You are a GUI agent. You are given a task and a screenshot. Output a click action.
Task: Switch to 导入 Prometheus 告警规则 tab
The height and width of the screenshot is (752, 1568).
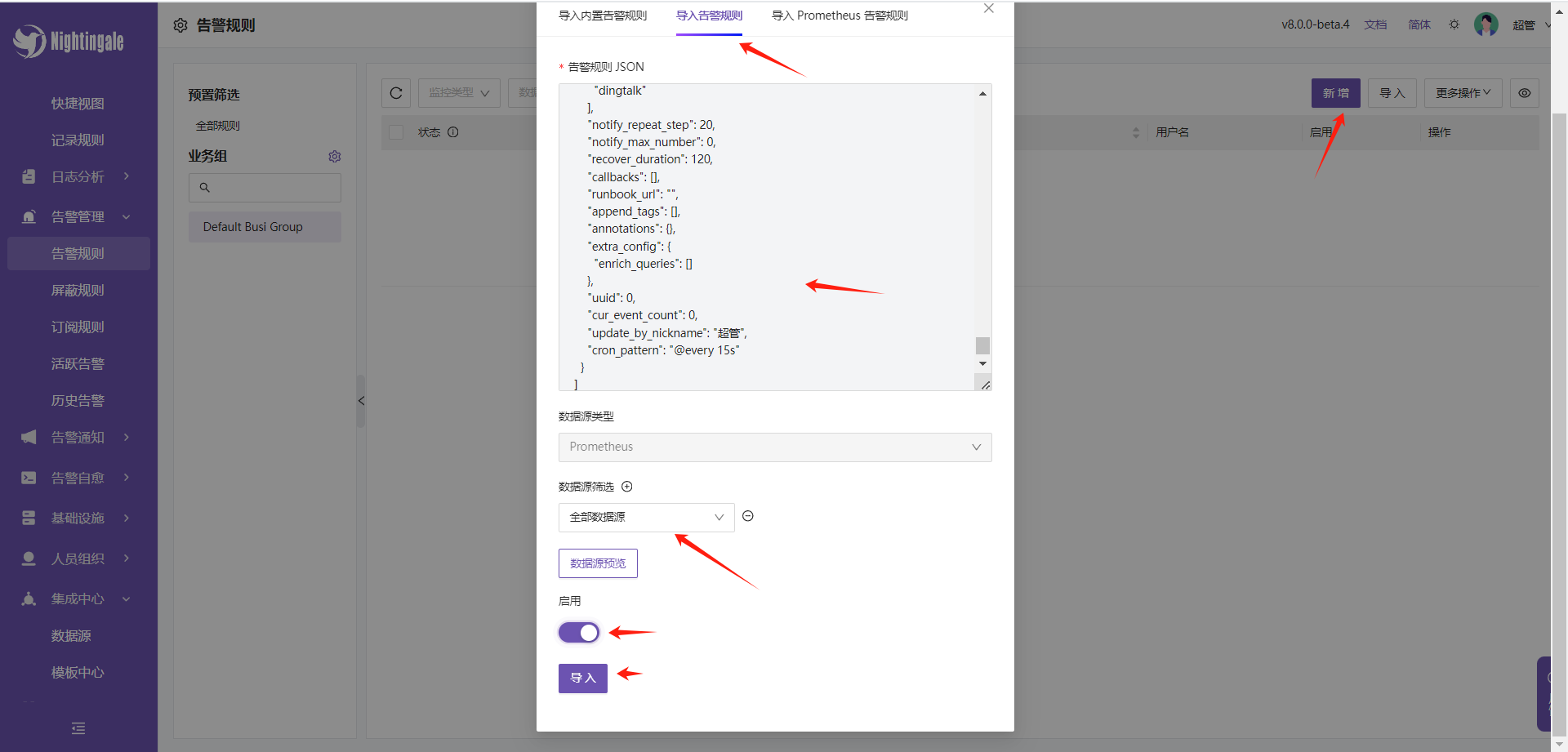pos(840,16)
